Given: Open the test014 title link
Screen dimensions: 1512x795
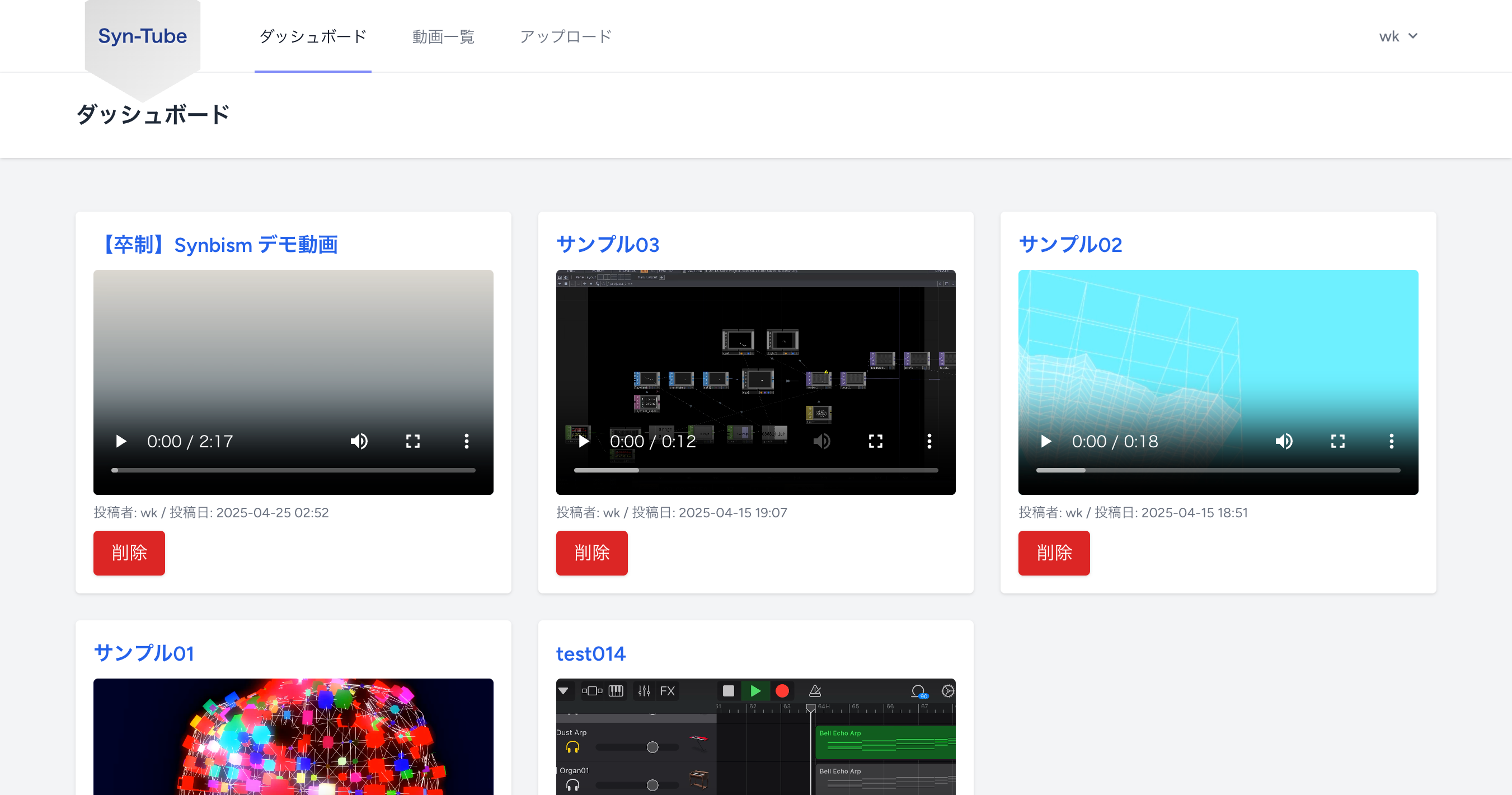Looking at the screenshot, I should 591,653.
